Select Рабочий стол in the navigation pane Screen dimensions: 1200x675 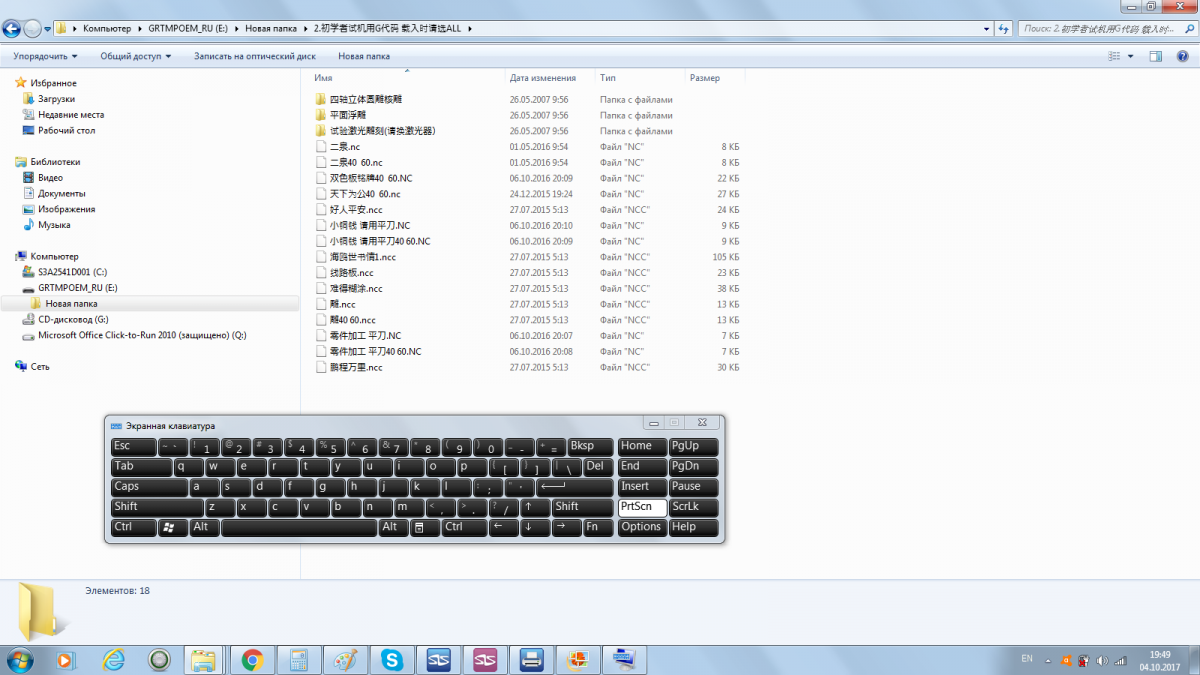coord(67,130)
